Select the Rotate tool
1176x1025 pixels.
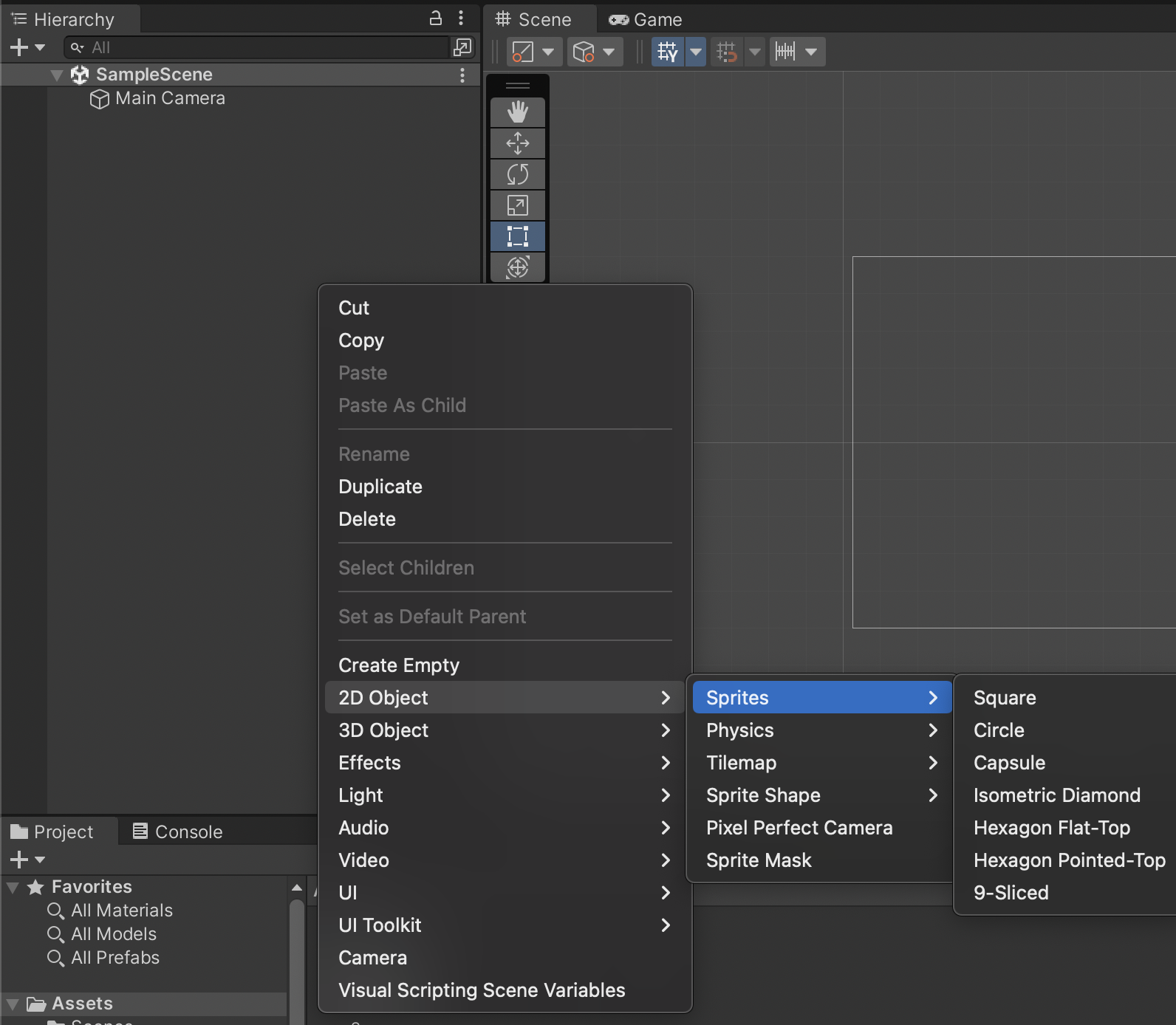tap(517, 174)
